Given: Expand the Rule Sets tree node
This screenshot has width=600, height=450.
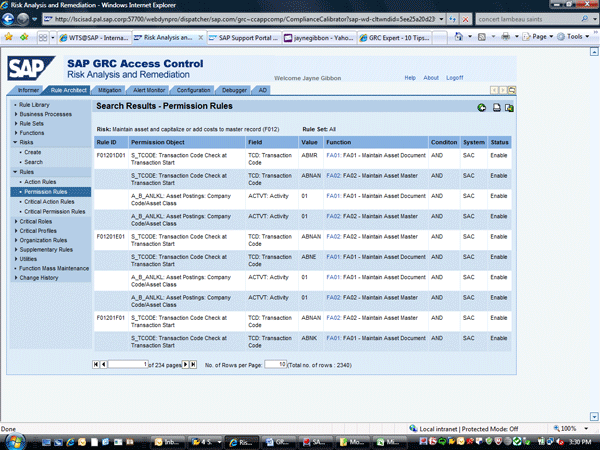Looking at the screenshot, I should point(16,124).
